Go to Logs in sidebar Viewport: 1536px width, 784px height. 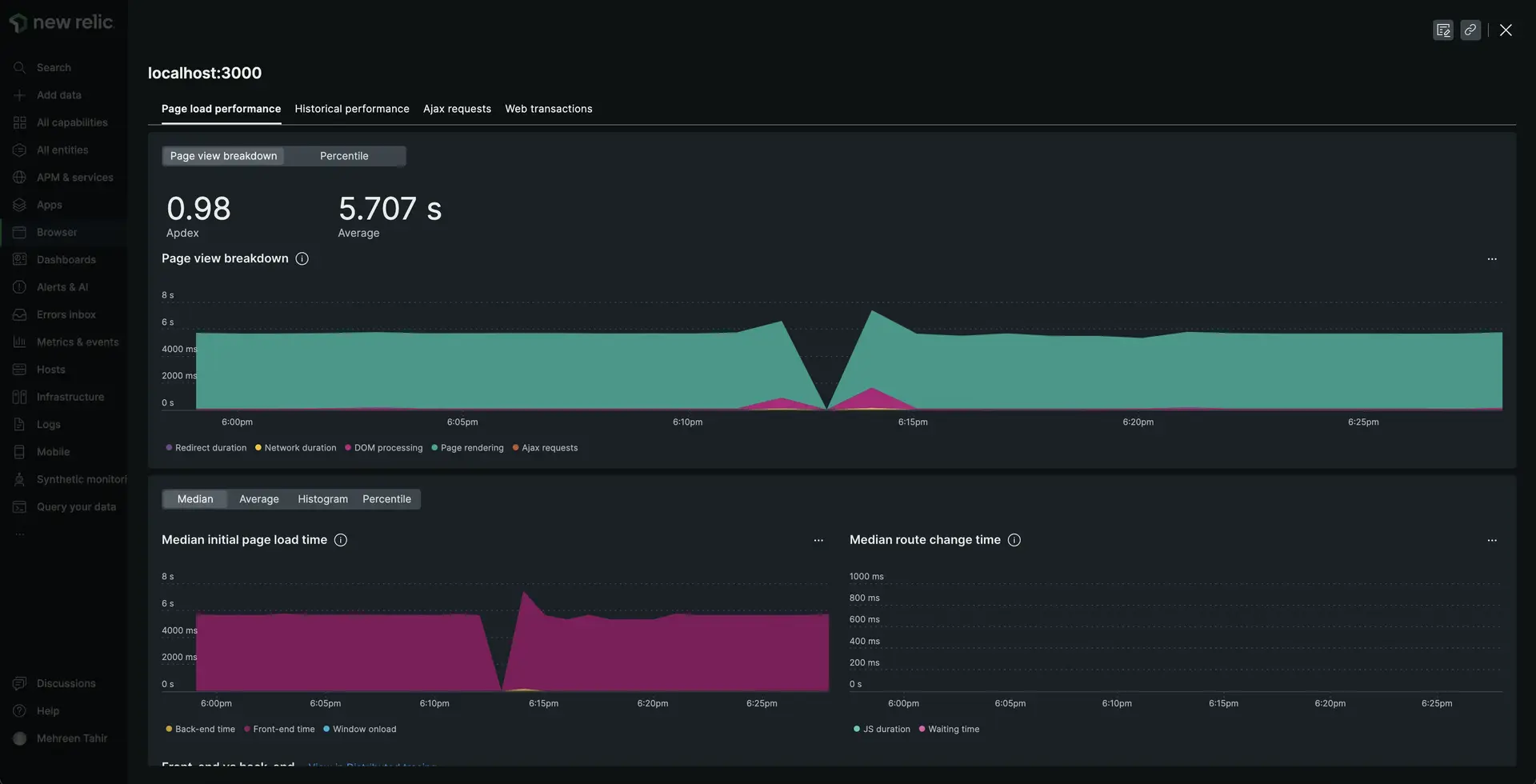49,425
